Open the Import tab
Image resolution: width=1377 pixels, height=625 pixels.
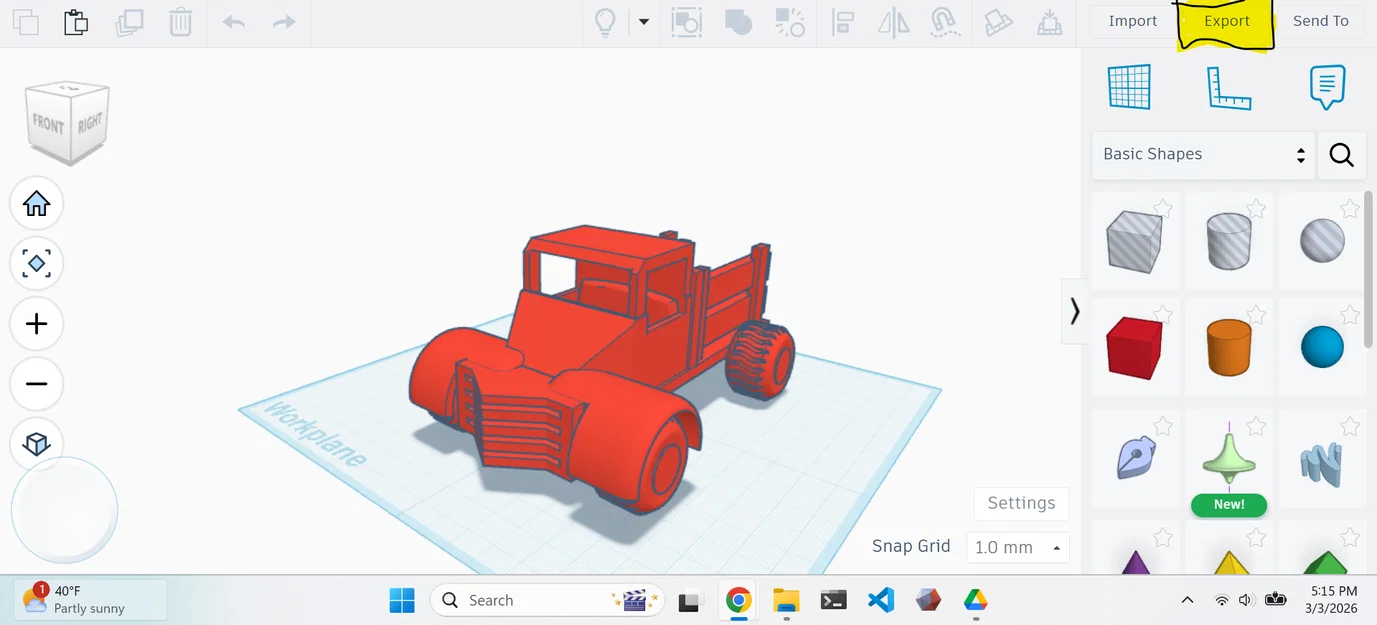(x=1133, y=21)
